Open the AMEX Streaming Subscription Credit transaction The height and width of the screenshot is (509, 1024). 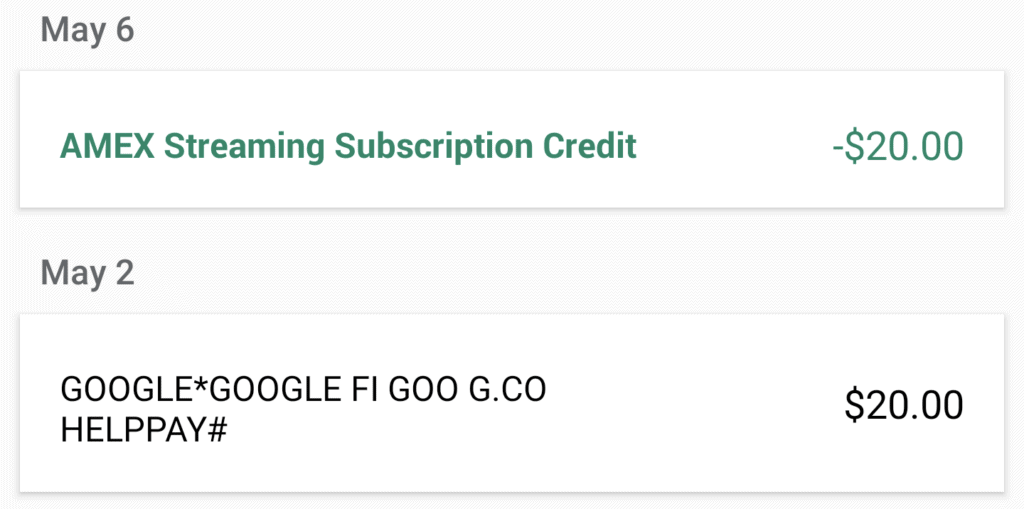[x=512, y=139]
